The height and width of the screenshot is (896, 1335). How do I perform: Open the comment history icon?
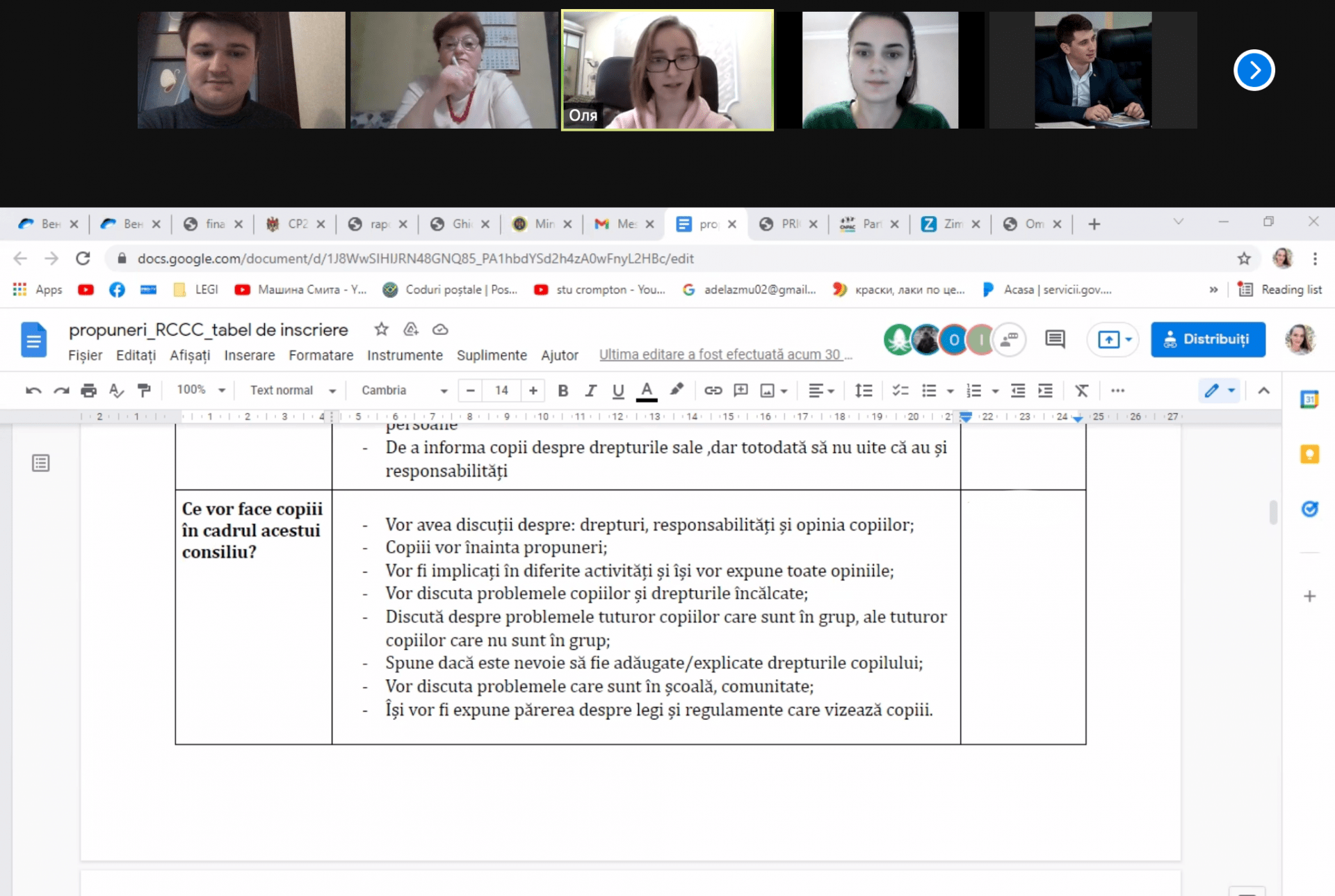point(1055,339)
